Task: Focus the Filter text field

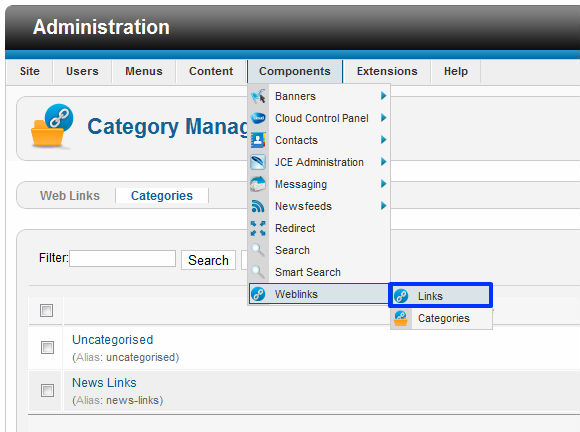Action: point(122,258)
